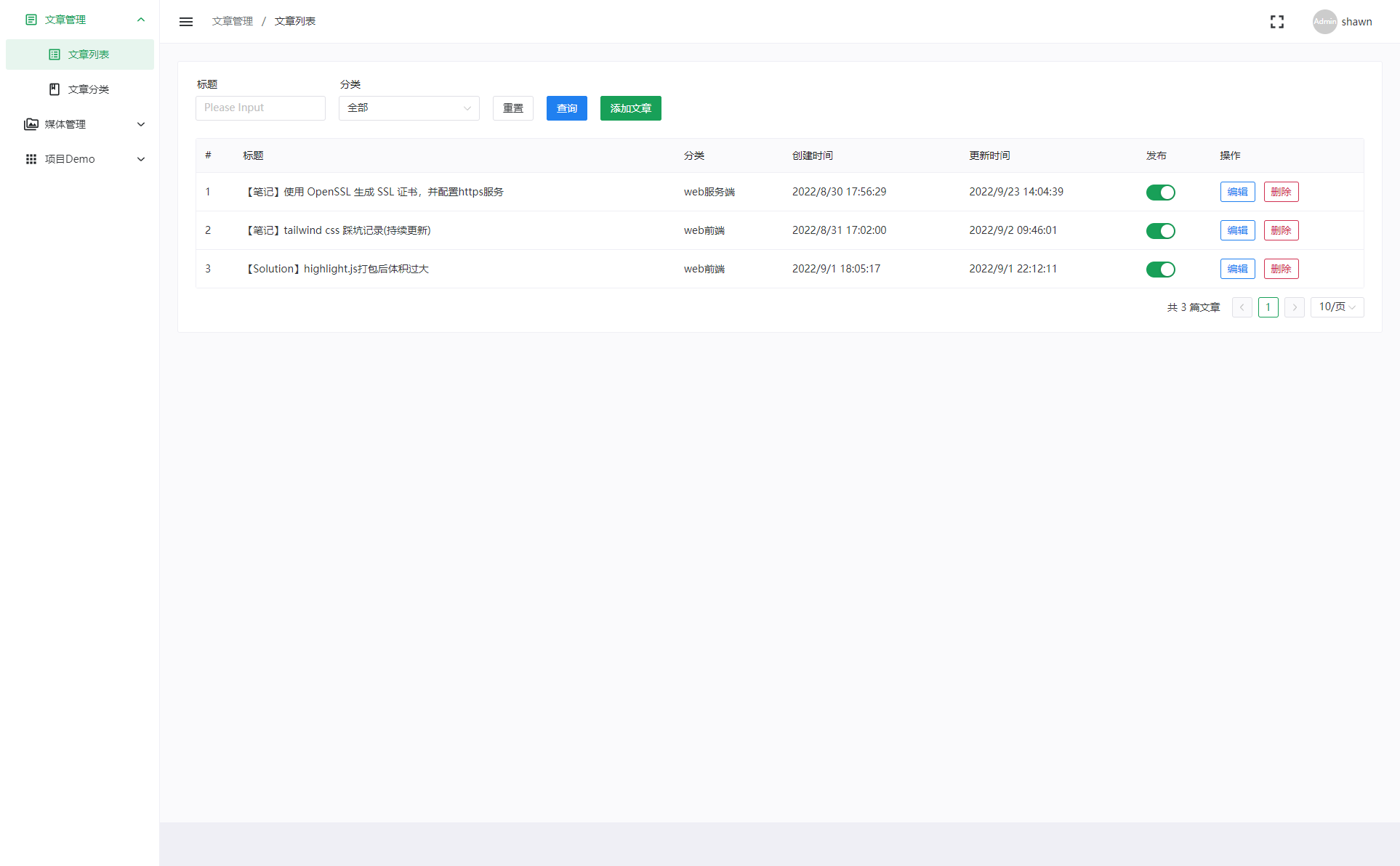The image size is (1400, 866).
Task: Select the 文章分类 menu item
Action: click(89, 89)
